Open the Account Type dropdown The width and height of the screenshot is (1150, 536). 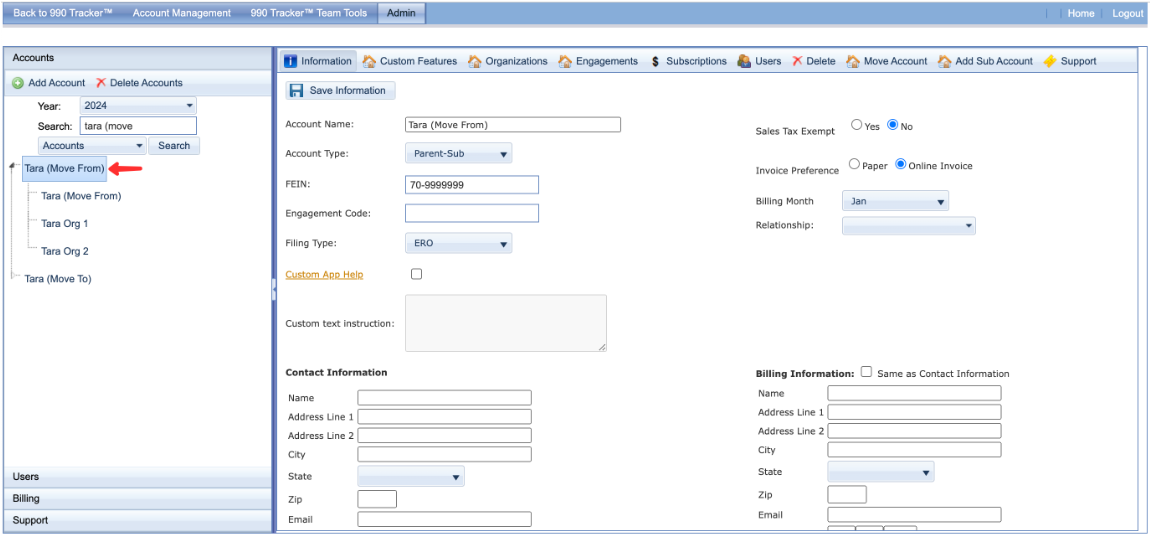(x=459, y=154)
